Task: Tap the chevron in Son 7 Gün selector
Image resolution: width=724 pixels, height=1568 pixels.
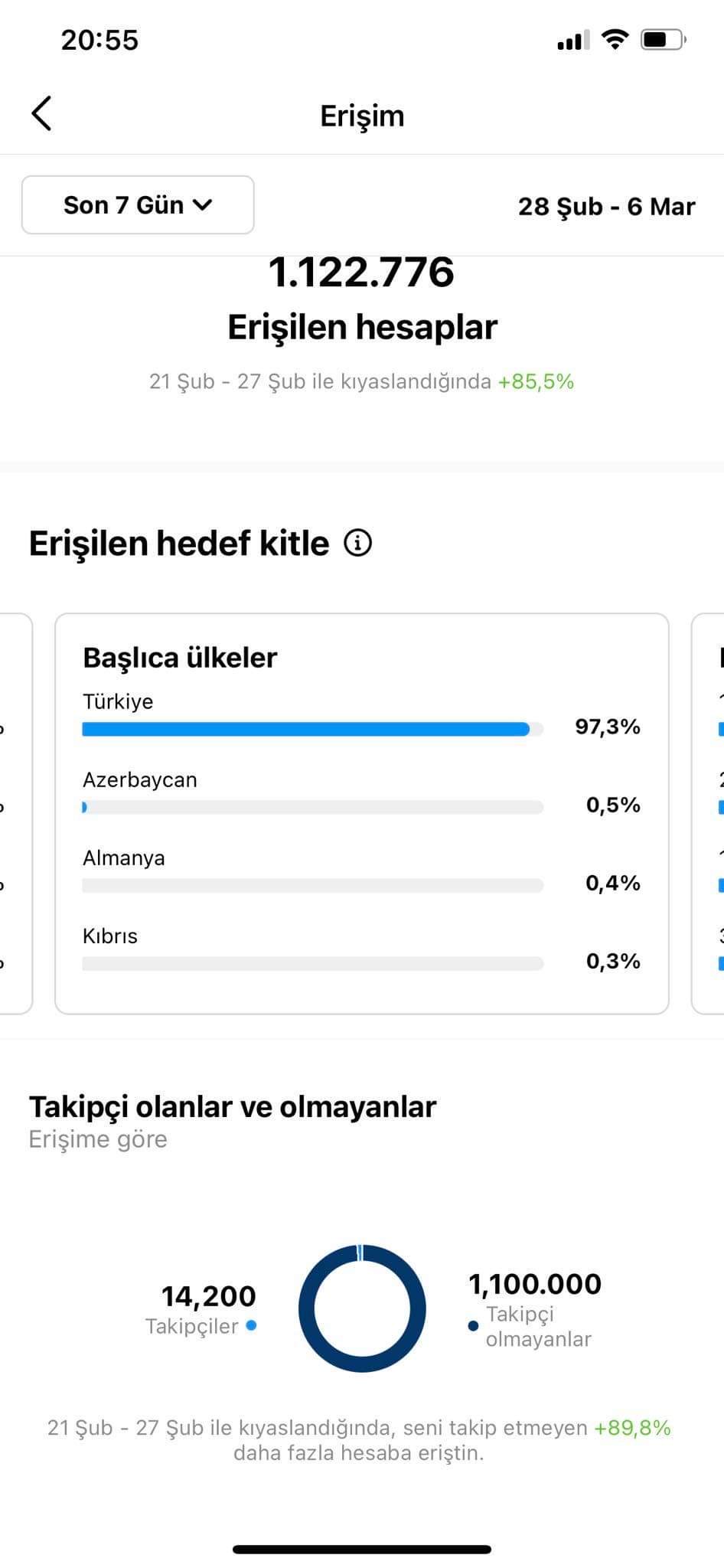Action: point(202,205)
